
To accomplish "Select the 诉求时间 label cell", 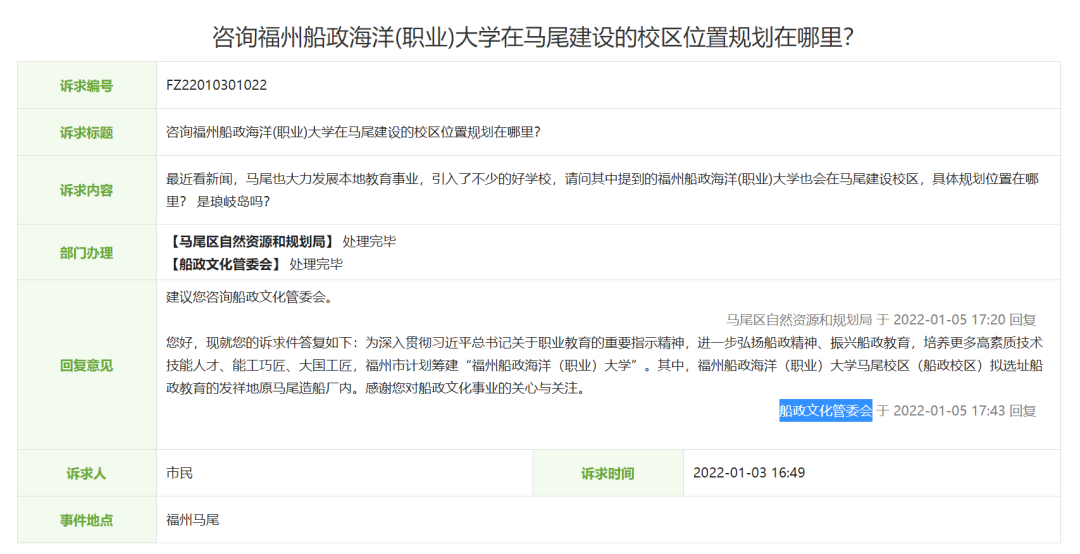I will click(x=608, y=473).
